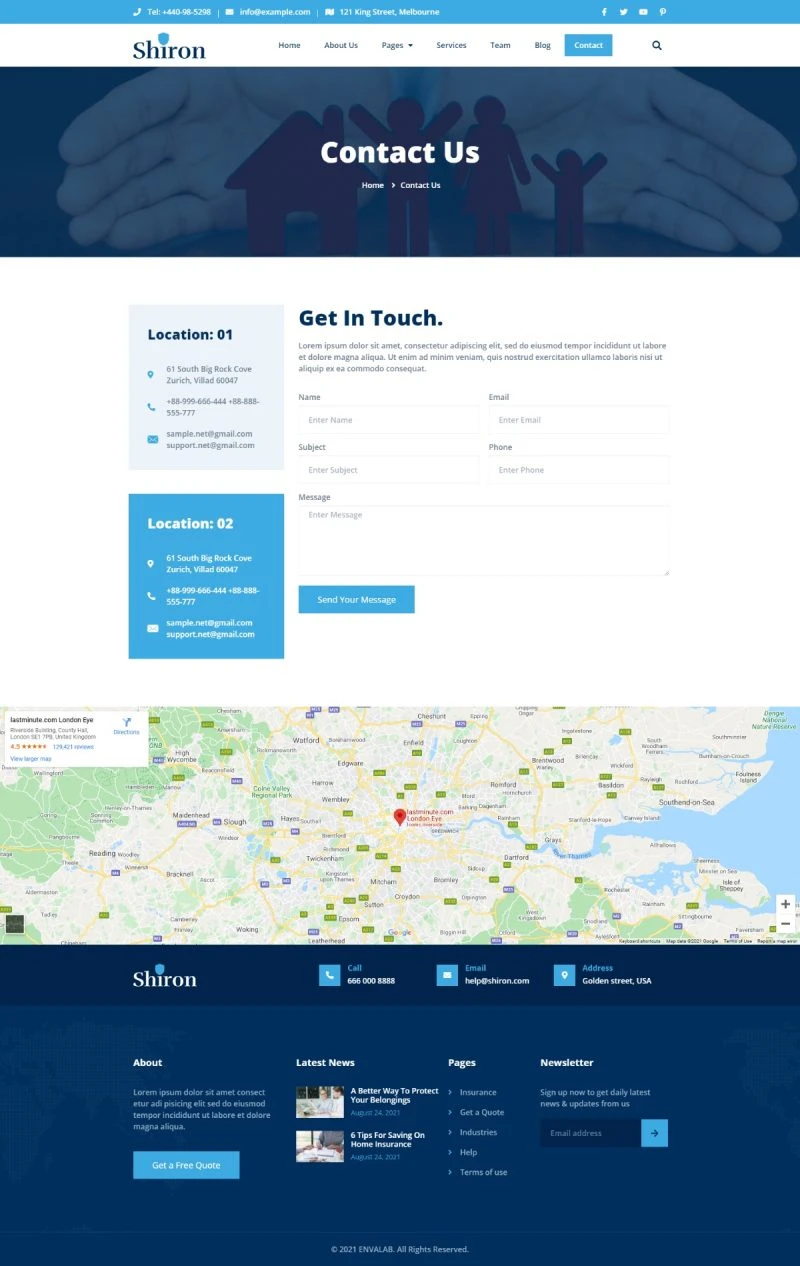
Task: Click the Get a Free Quote button
Action: pyautogui.click(x=186, y=1165)
